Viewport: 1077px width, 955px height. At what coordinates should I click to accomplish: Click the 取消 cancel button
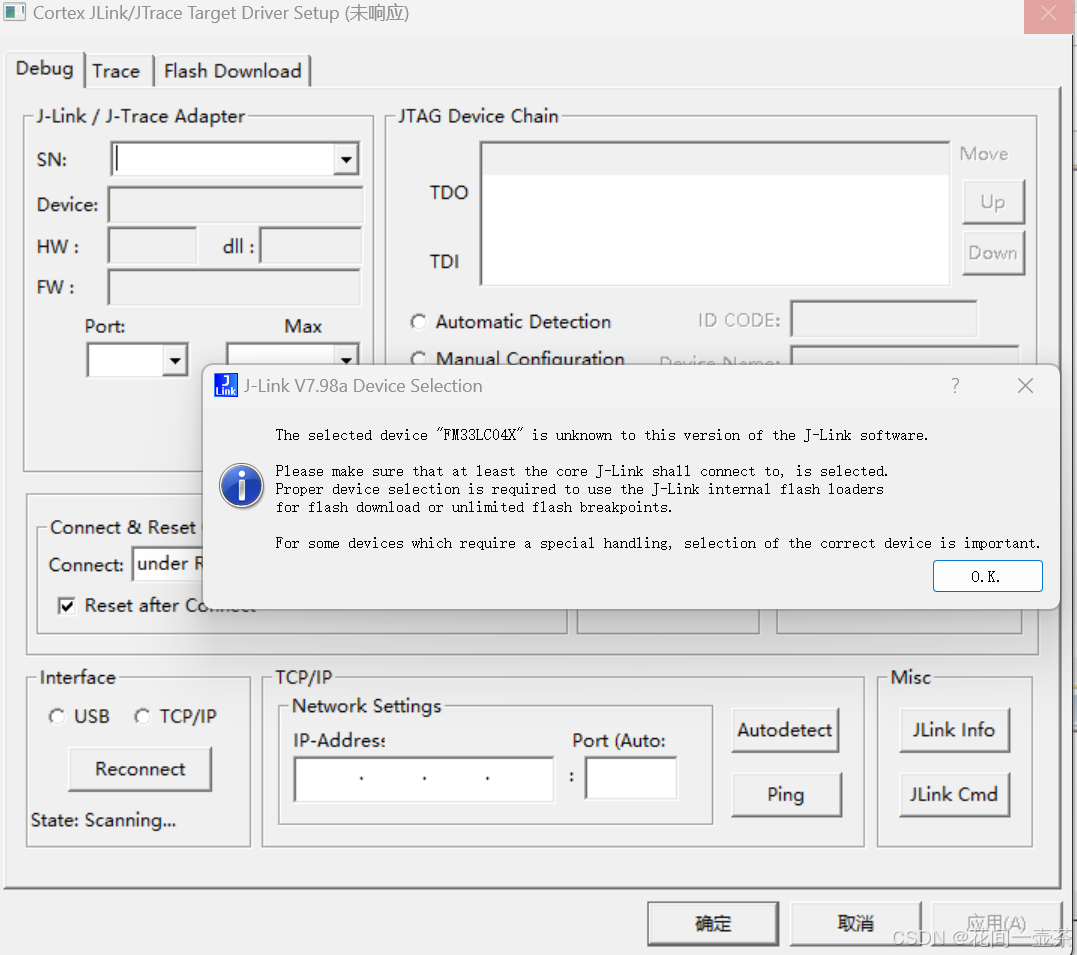click(855, 923)
